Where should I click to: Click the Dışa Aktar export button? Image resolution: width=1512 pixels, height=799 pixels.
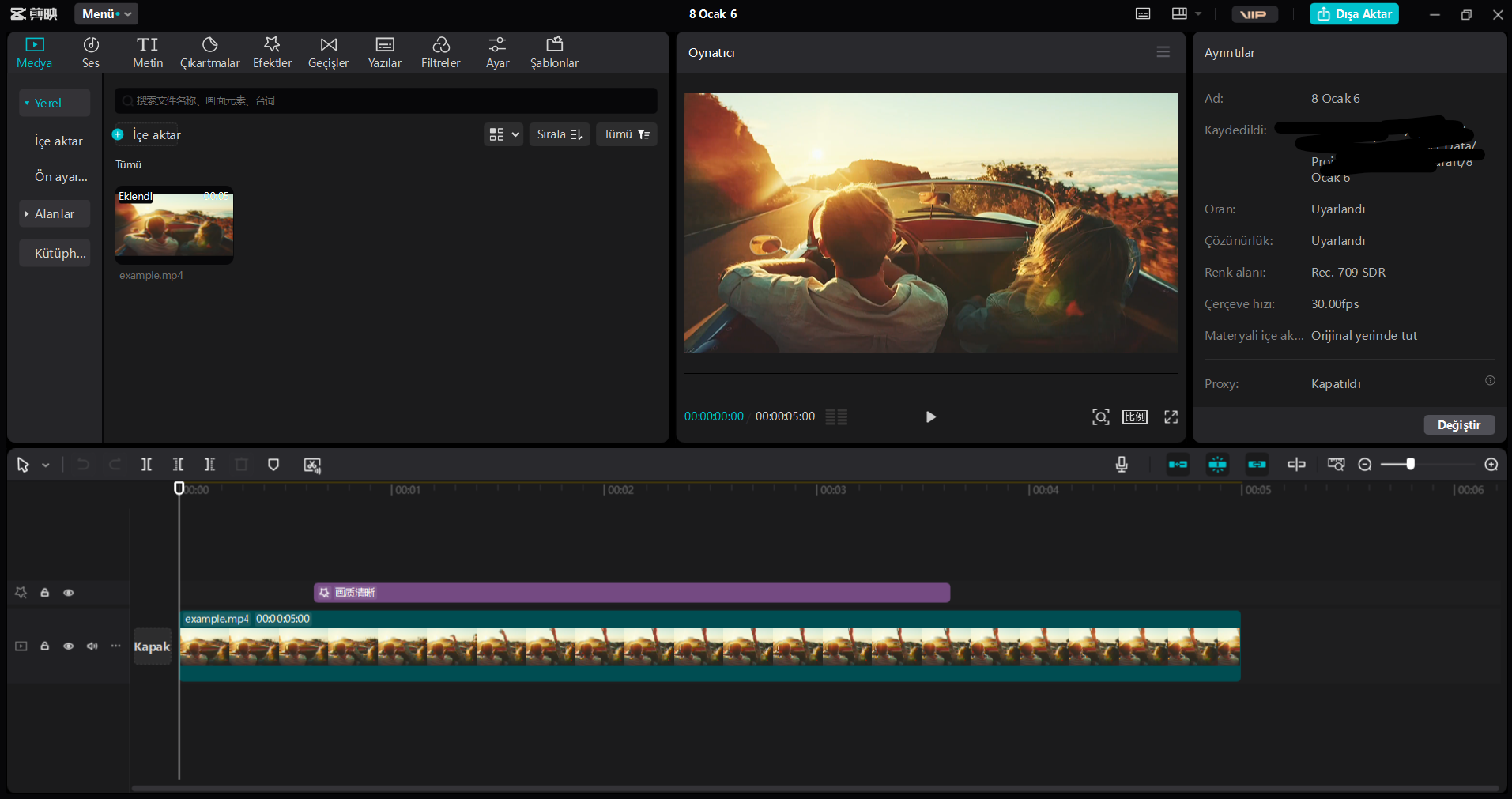(1354, 14)
